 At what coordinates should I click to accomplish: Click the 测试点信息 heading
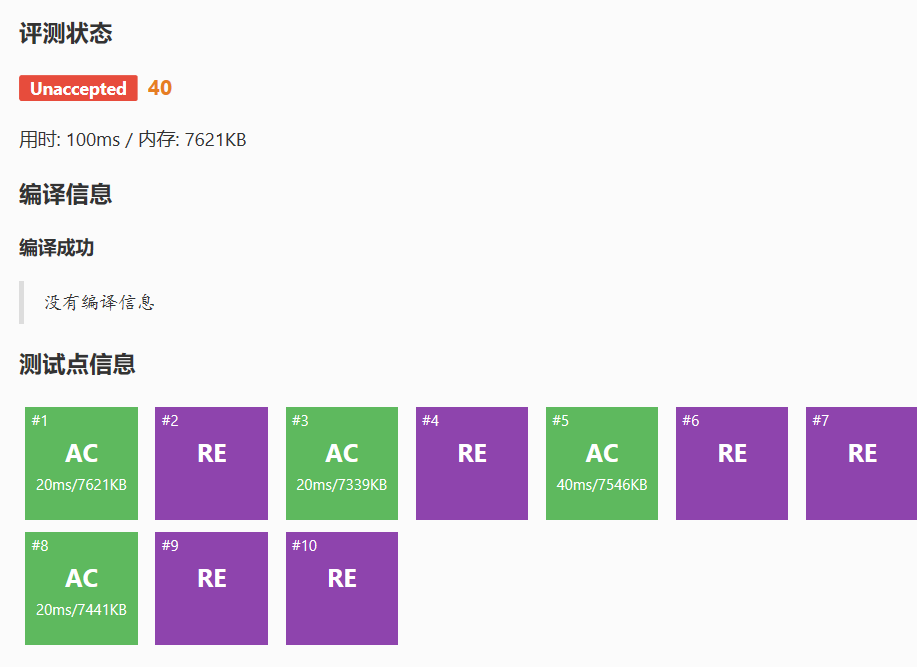pyautogui.click(x=77, y=364)
